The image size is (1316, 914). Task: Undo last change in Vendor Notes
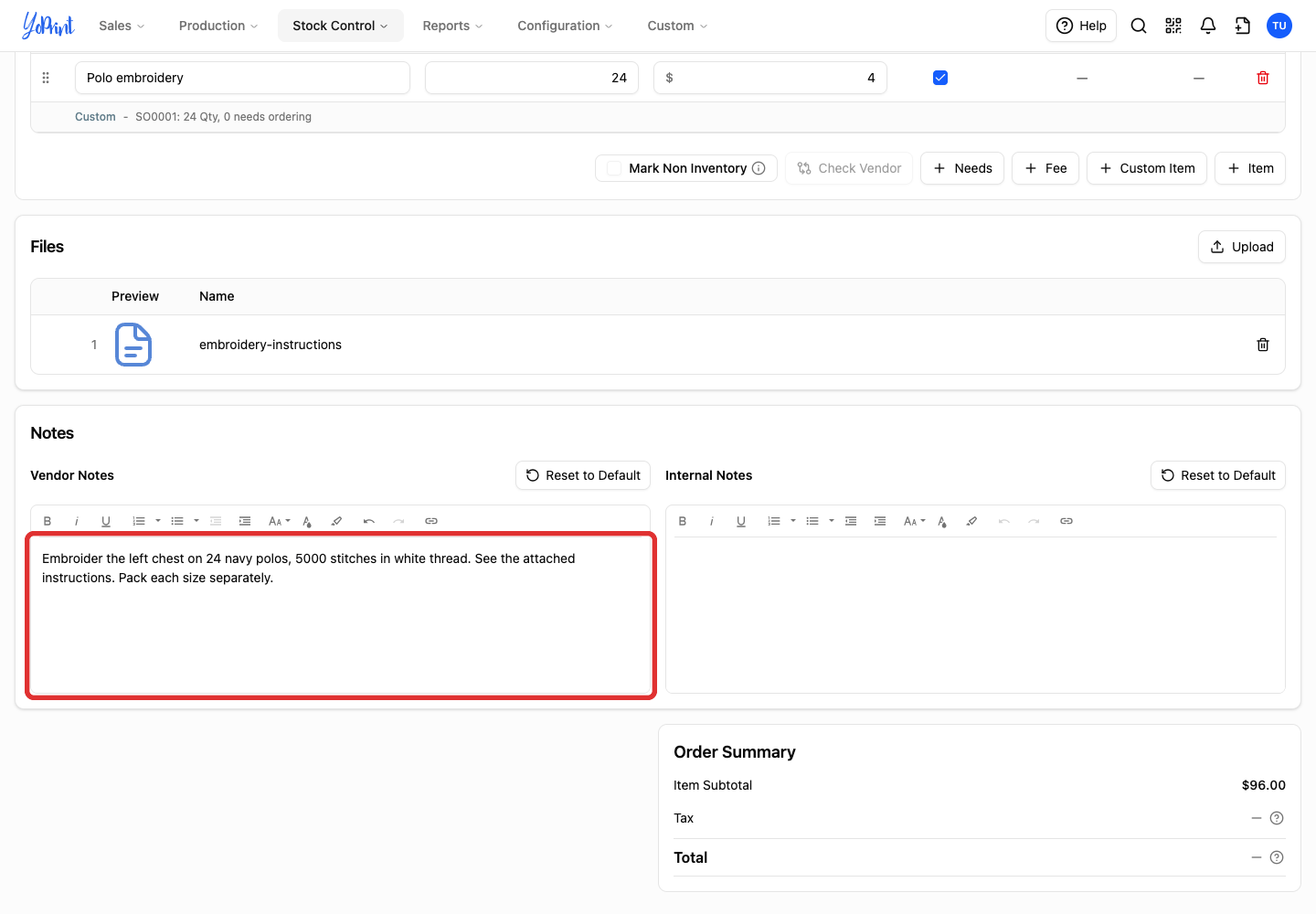369,521
